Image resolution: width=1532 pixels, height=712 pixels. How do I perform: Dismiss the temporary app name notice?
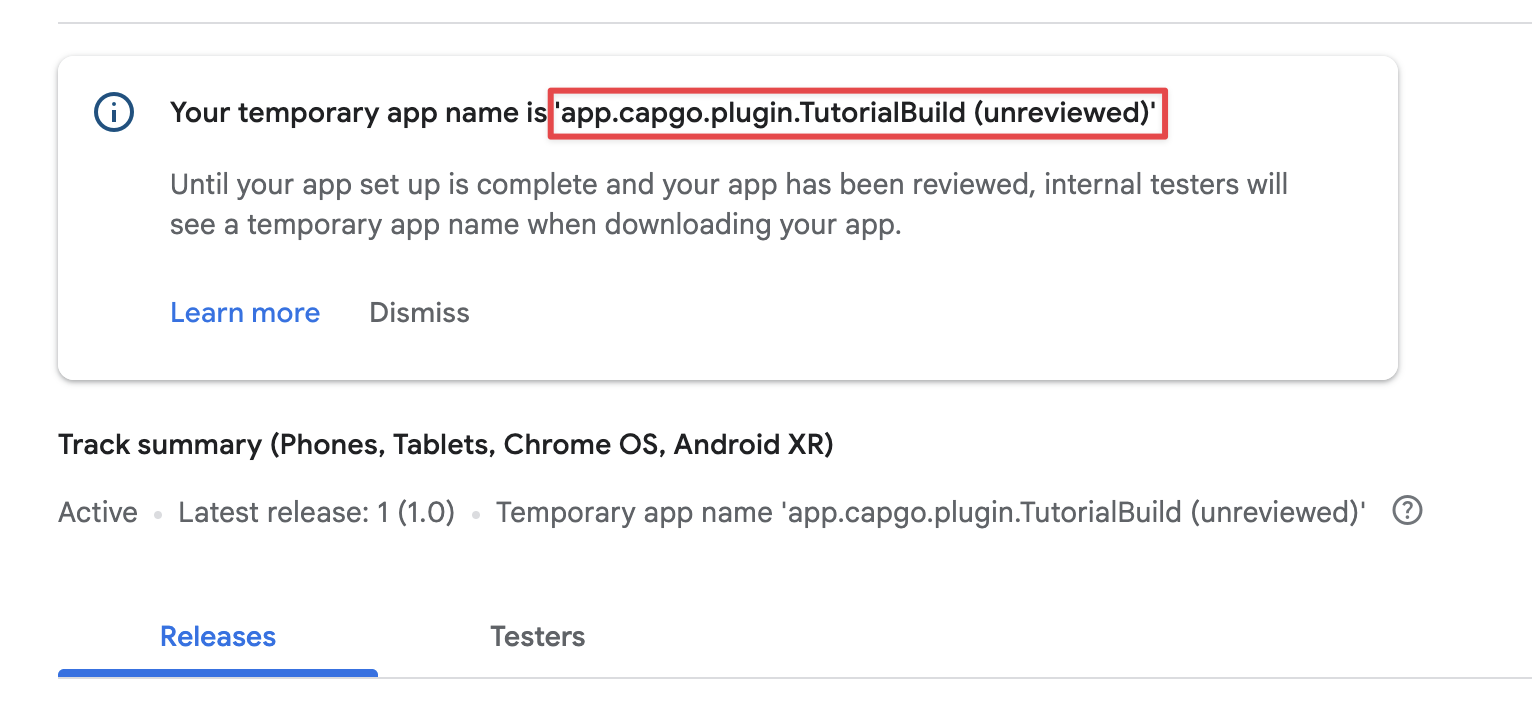coord(419,312)
